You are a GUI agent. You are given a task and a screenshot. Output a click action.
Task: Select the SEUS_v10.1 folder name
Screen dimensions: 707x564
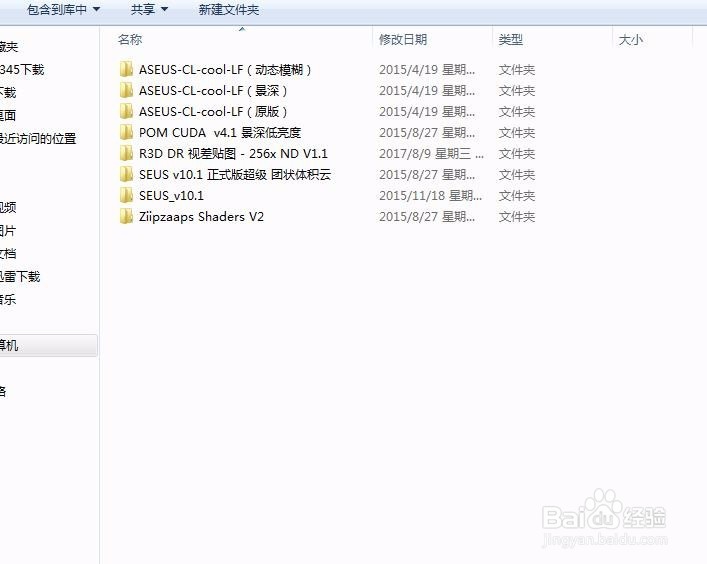pyautogui.click(x=171, y=196)
